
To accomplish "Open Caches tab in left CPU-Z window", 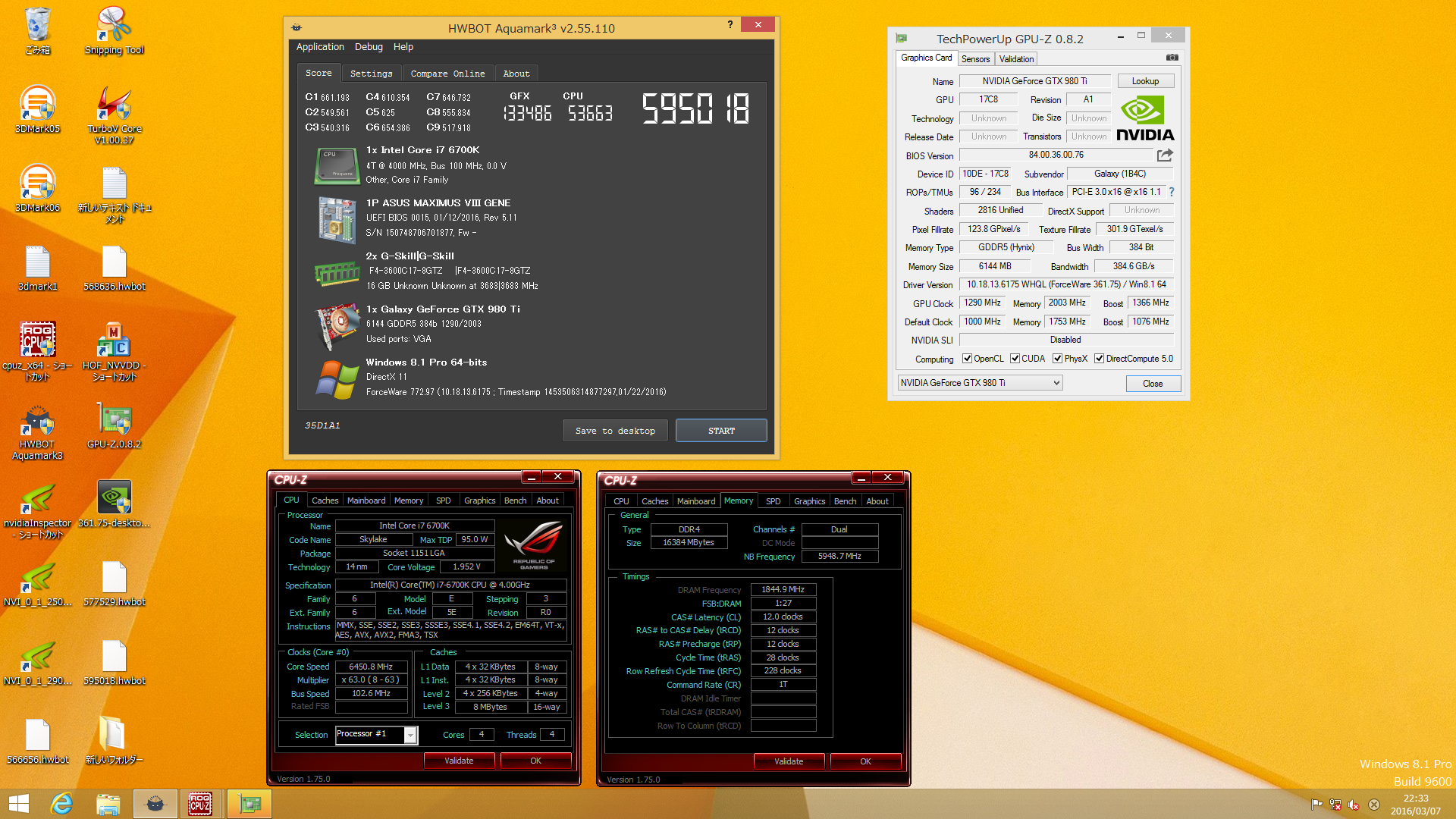I will (325, 500).
